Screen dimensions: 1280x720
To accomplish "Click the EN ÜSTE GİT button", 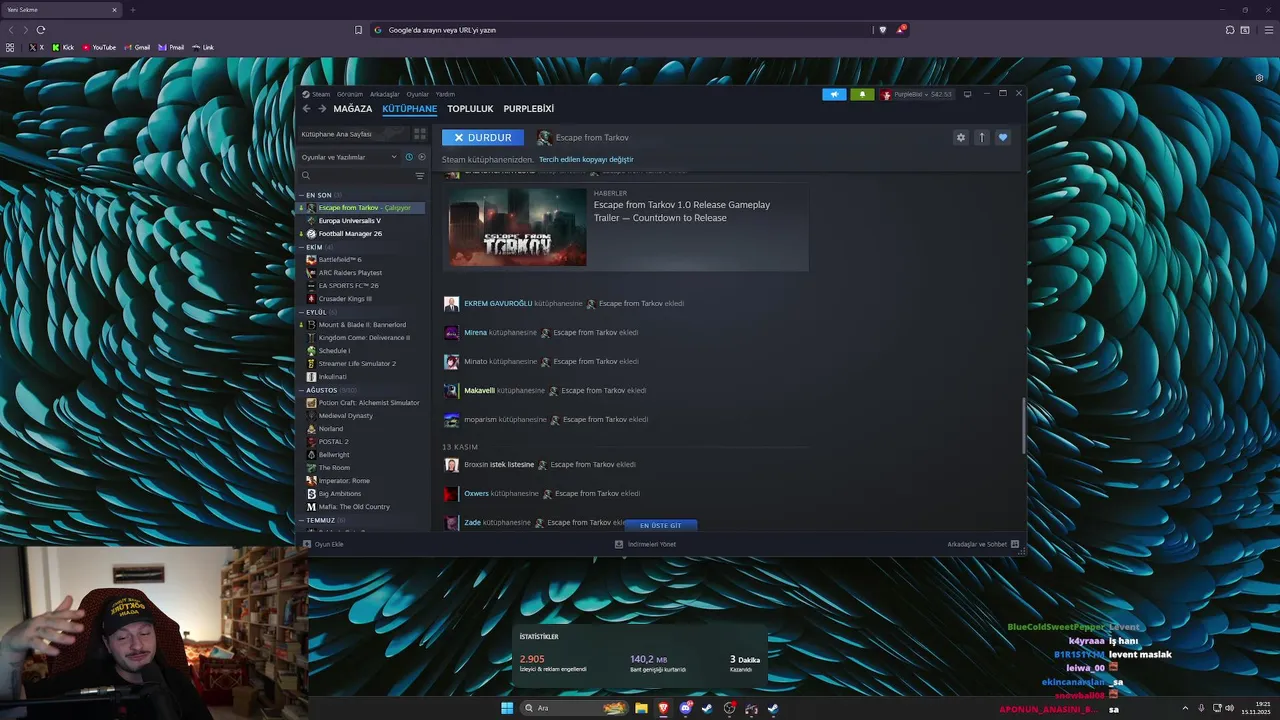I will pos(661,525).
